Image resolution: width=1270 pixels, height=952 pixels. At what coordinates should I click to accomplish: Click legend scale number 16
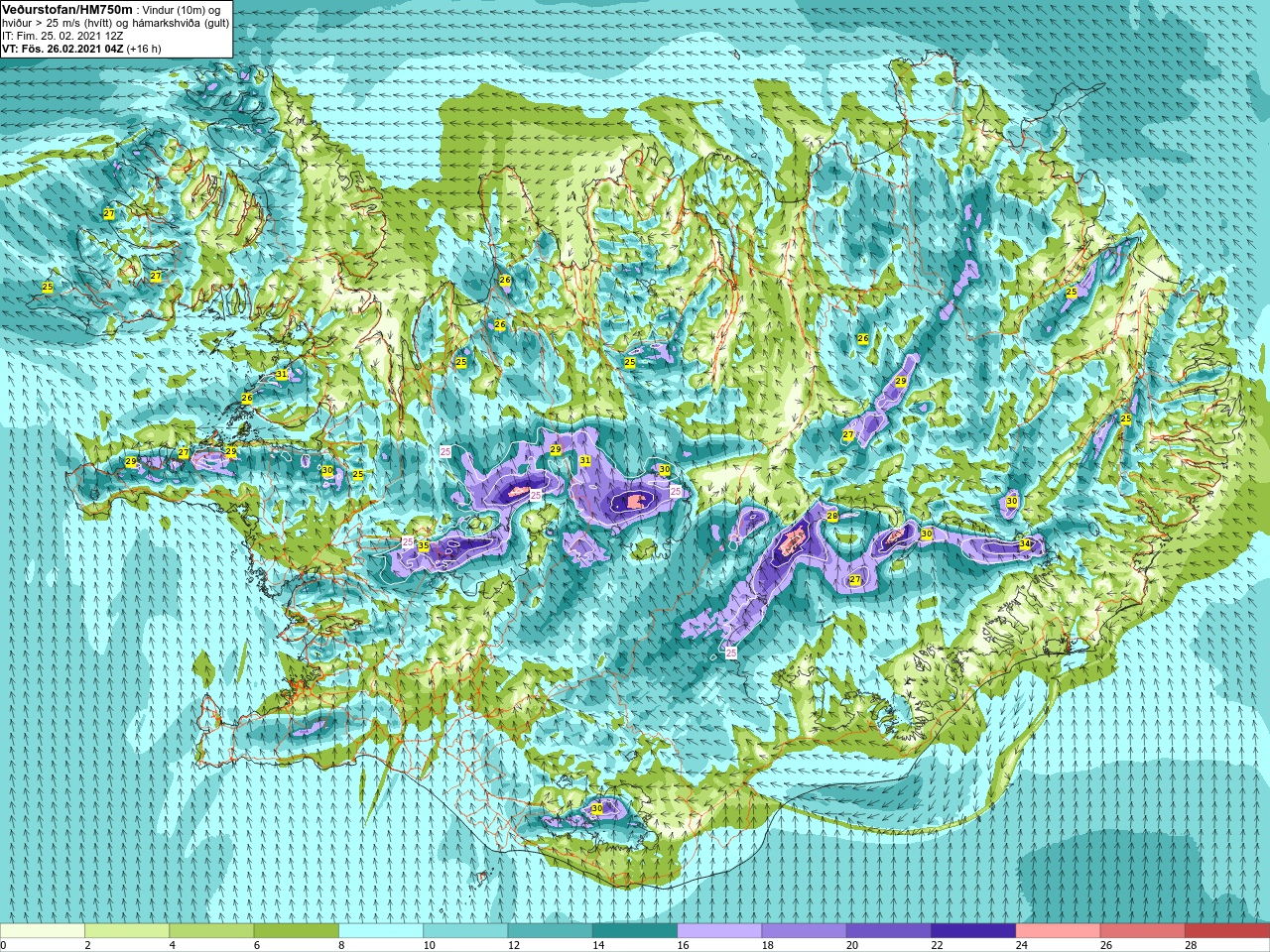point(683,945)
